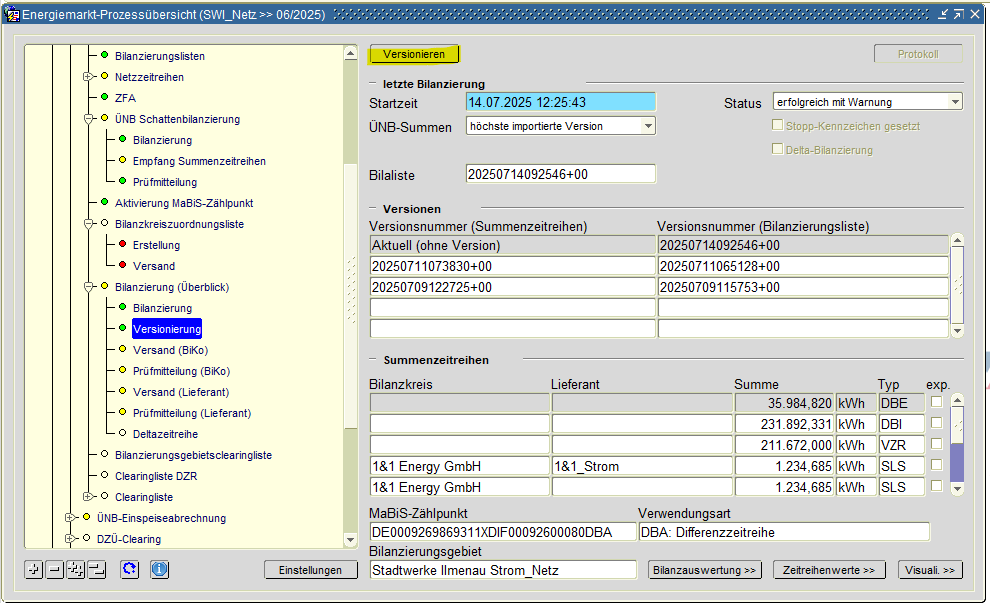The image size is (990, 603).
Task: Check the exp. box in the DBE row
Action: pyautogui.click(x=937, y=402)
